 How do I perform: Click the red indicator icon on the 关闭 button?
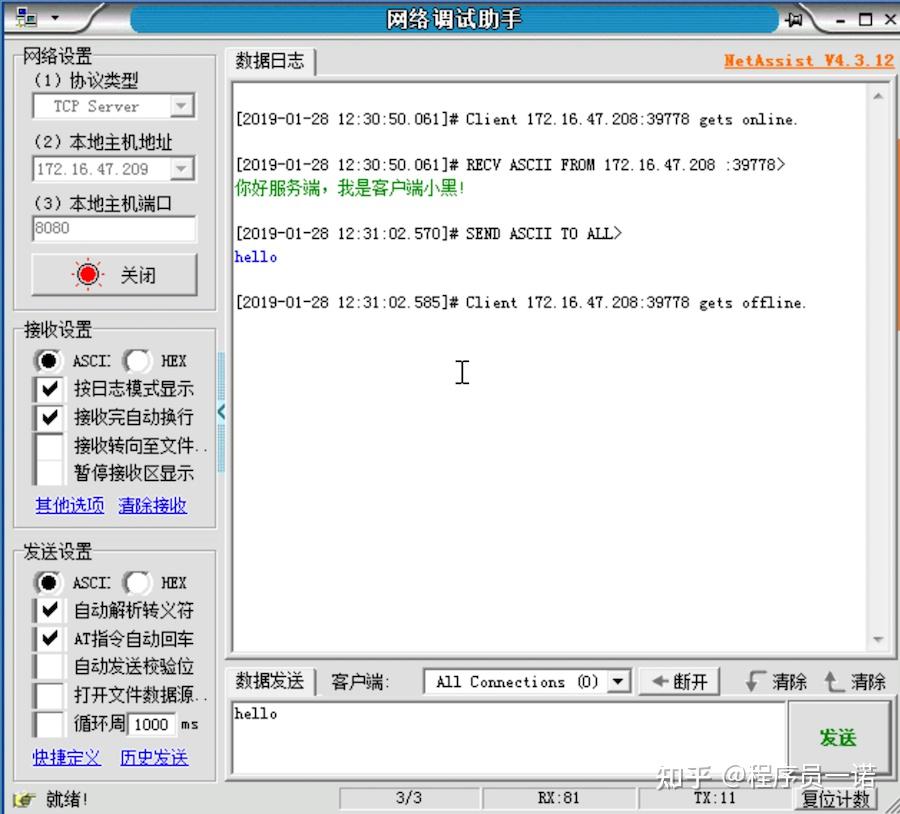(x=87, y=272)
